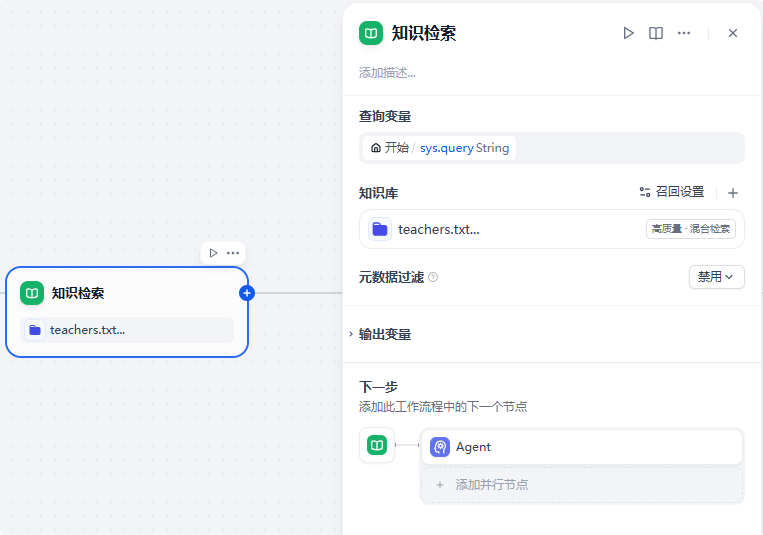Open the docs book icon in panel header
The image size is (763, 535).
(x=656, y=33)
